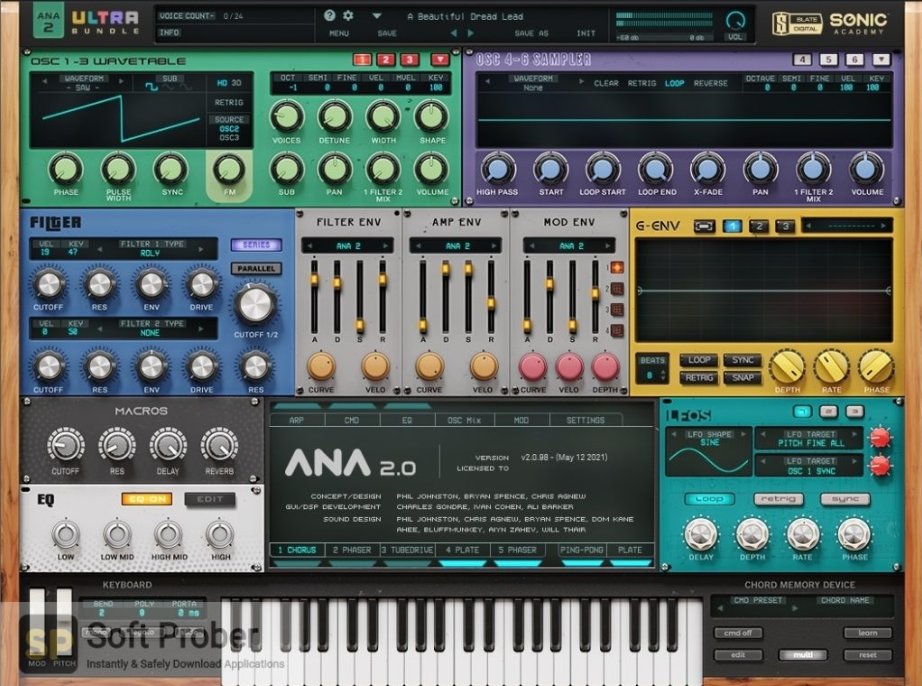This screenshot has height=686, width=922.
Task: Select sampler oscillator 4 button
Action: [x=802, y=59]
